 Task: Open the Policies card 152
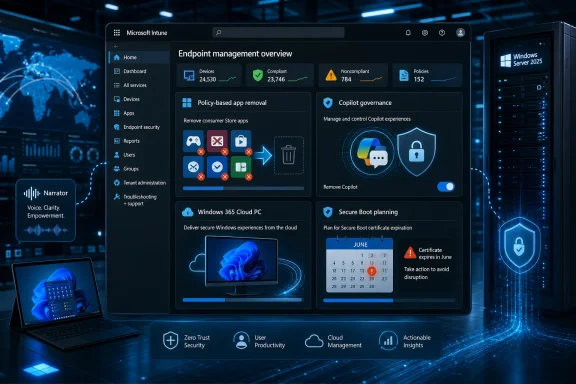click(x=428, y=75)
